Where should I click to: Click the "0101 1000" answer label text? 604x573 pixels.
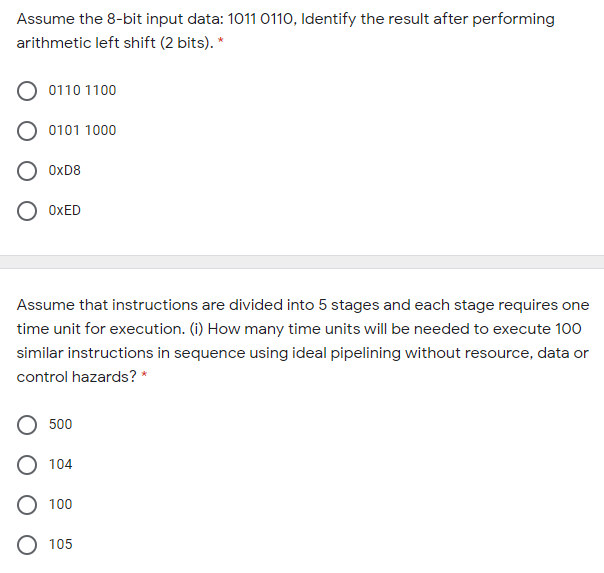click(82, 131)
